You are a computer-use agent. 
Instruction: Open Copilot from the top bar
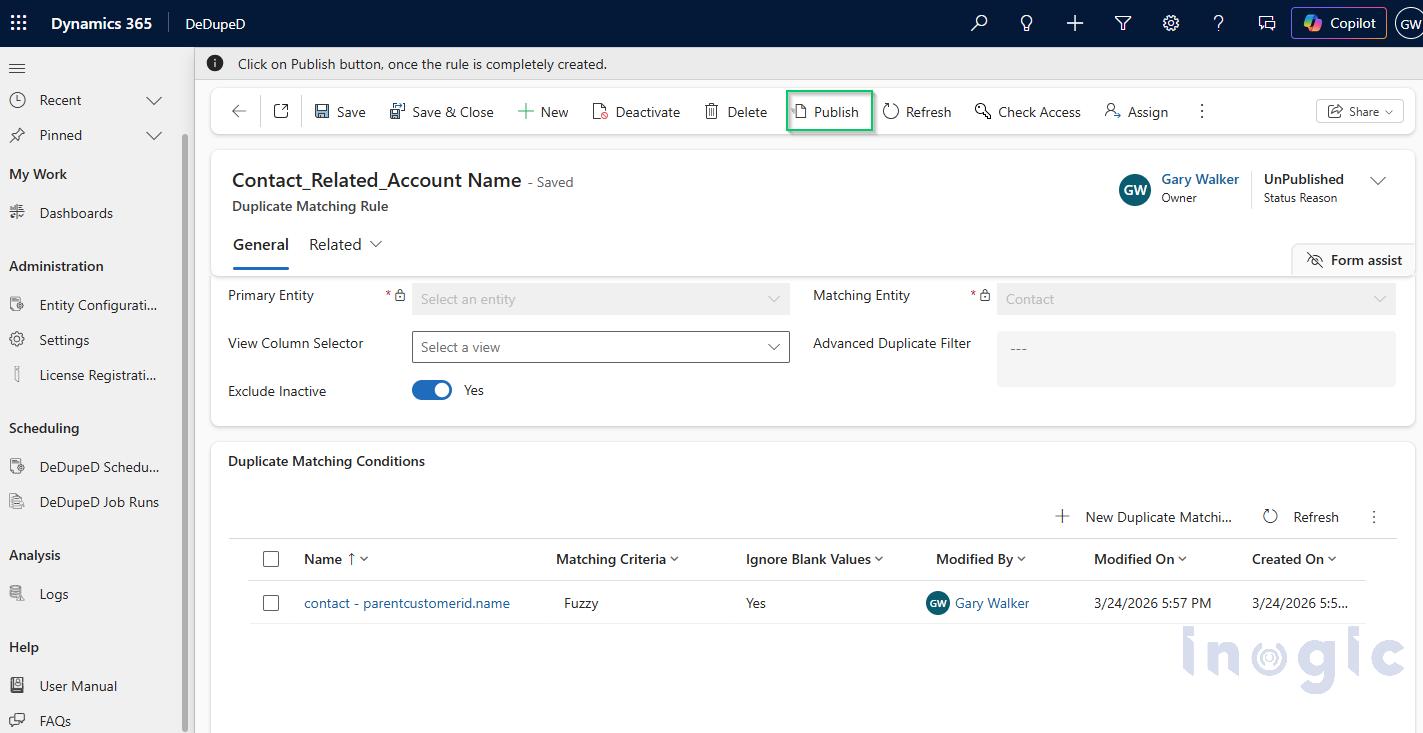[x=1338, y=22]
